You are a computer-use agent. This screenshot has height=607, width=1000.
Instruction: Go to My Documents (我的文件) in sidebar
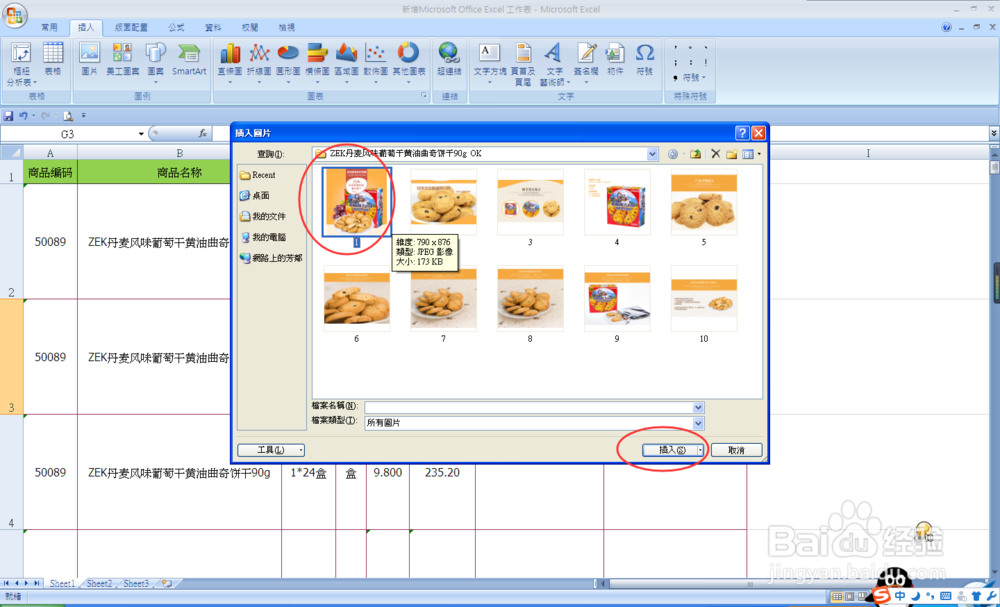pos(262,217)
